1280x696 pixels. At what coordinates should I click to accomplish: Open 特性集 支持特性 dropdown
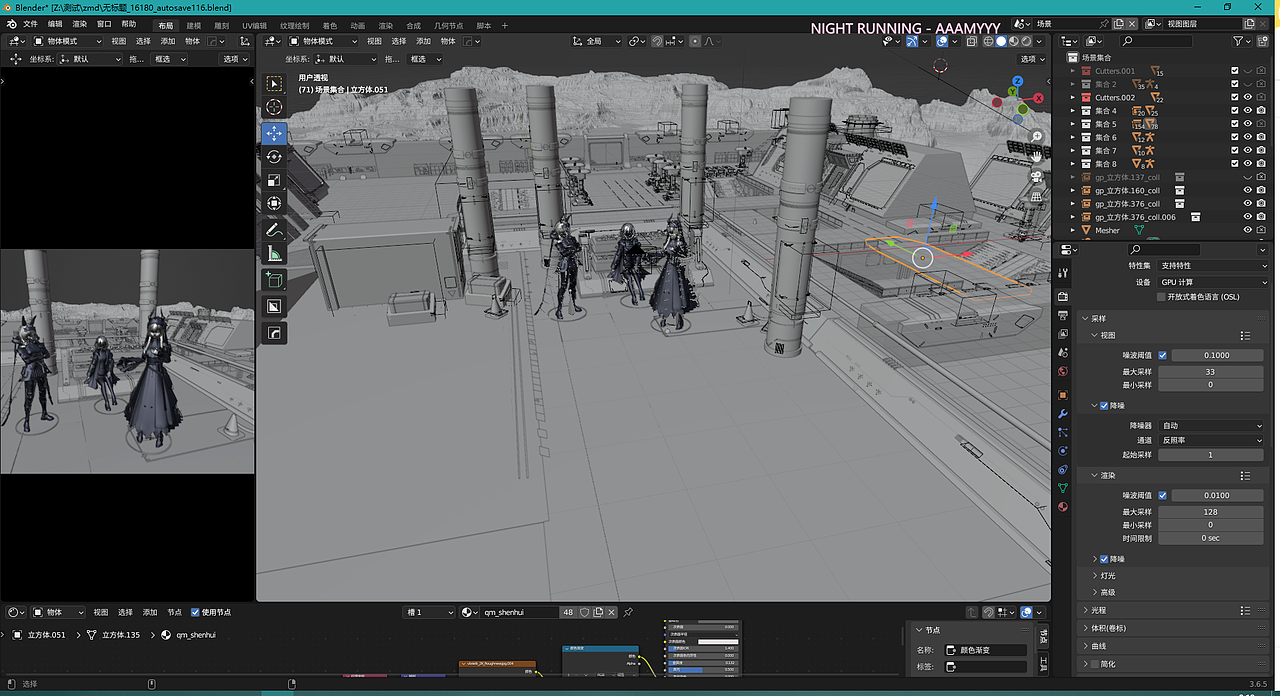click(1213, 266)
